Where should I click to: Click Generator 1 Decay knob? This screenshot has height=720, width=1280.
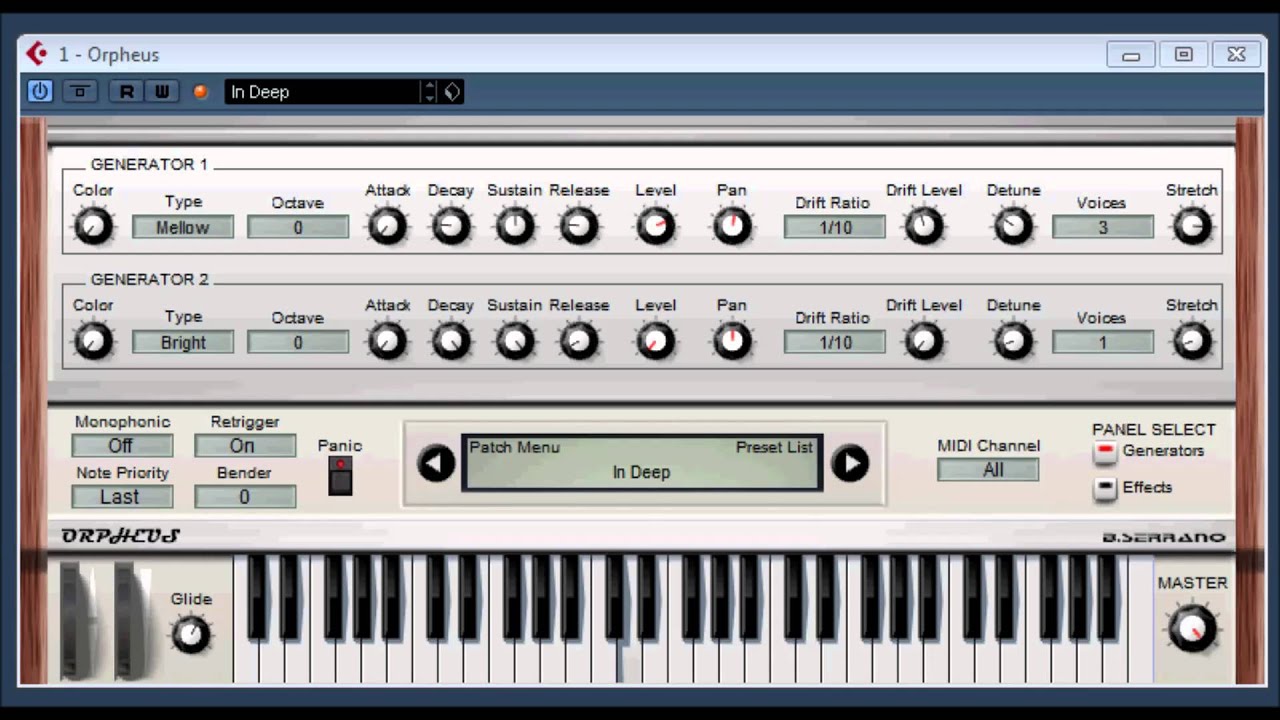tap(450, 226)
